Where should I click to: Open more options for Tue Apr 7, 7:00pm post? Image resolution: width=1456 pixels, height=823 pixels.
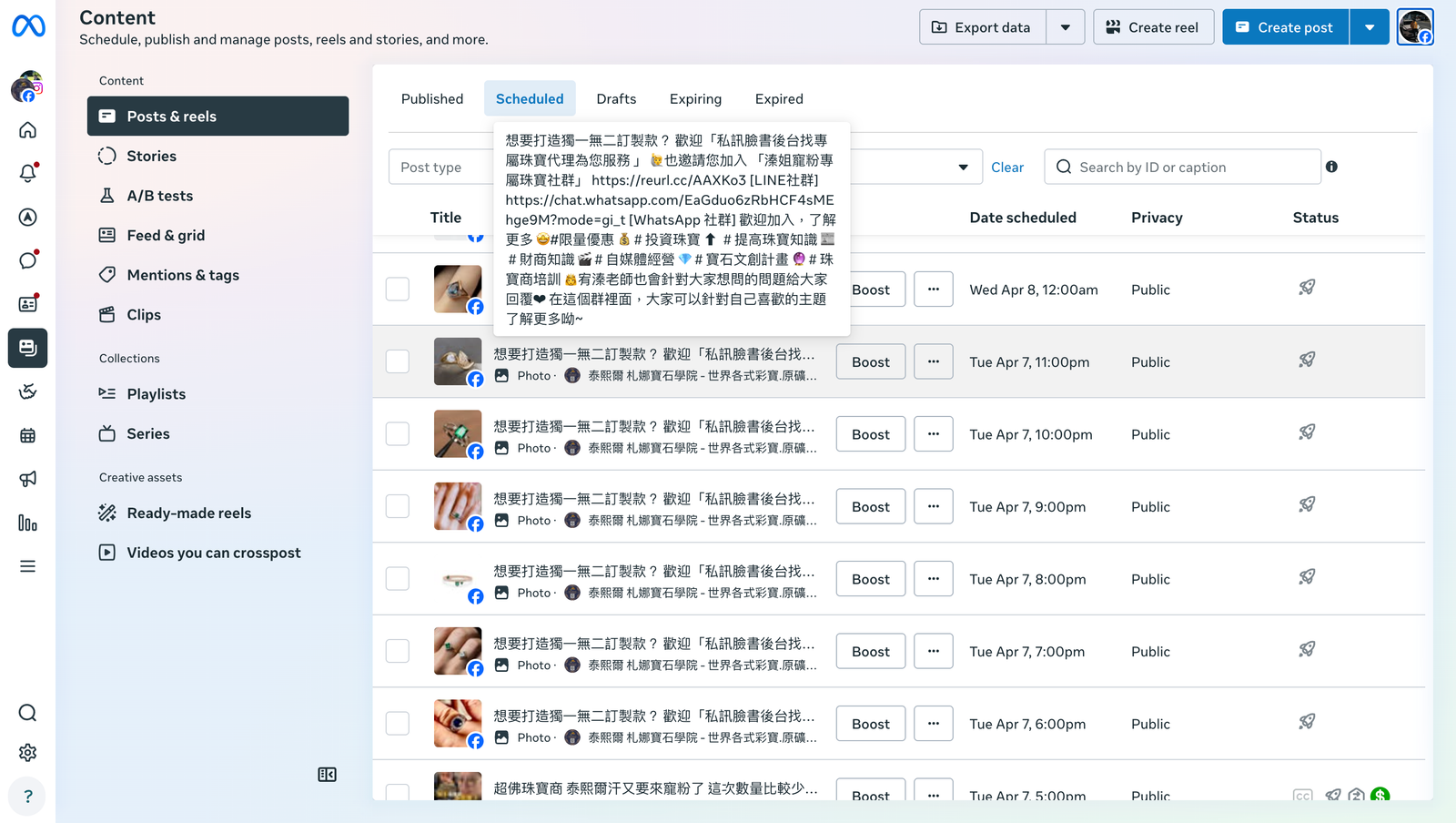[934, 651]
